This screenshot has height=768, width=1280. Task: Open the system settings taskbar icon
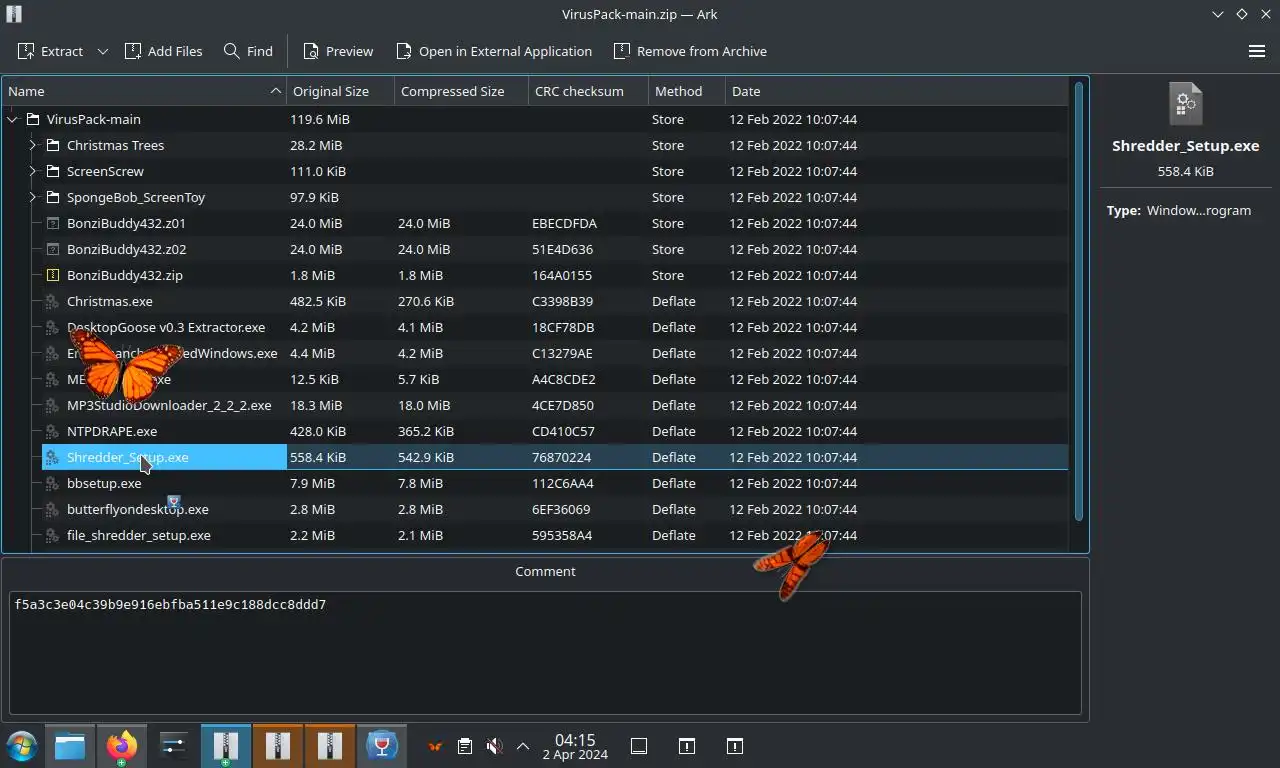174,746
